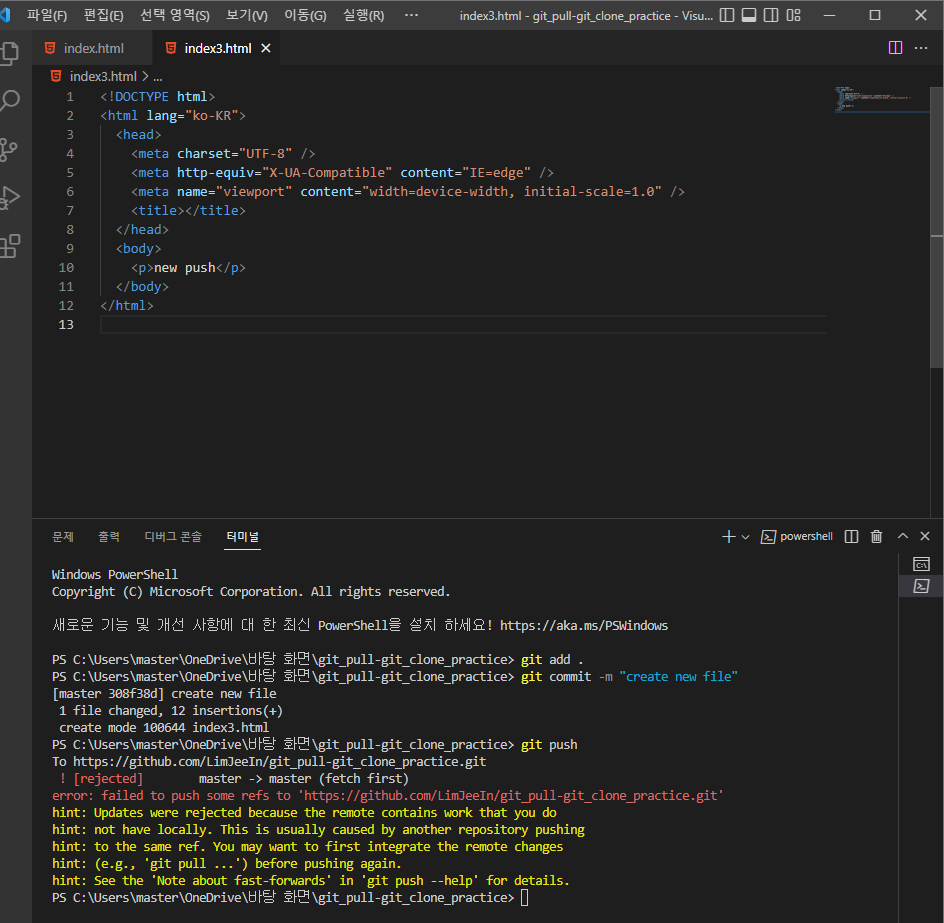This screenshot has width=944, height=923.
Task: Click the https://aka.ms/PSWindows link
Action: point(583,626)
